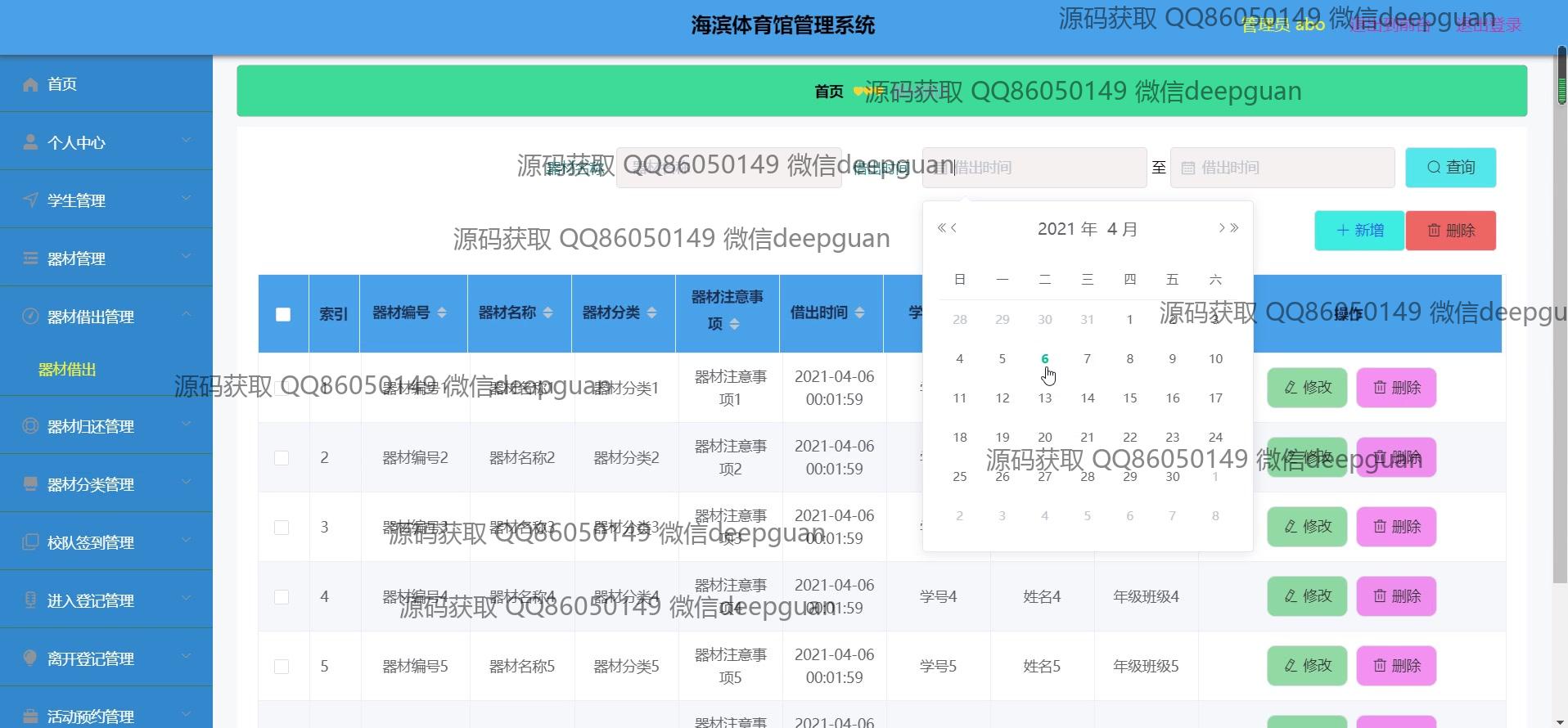1568x728 pixels.
Task: Click the 查询 search button
Action: click(1450, 168)
